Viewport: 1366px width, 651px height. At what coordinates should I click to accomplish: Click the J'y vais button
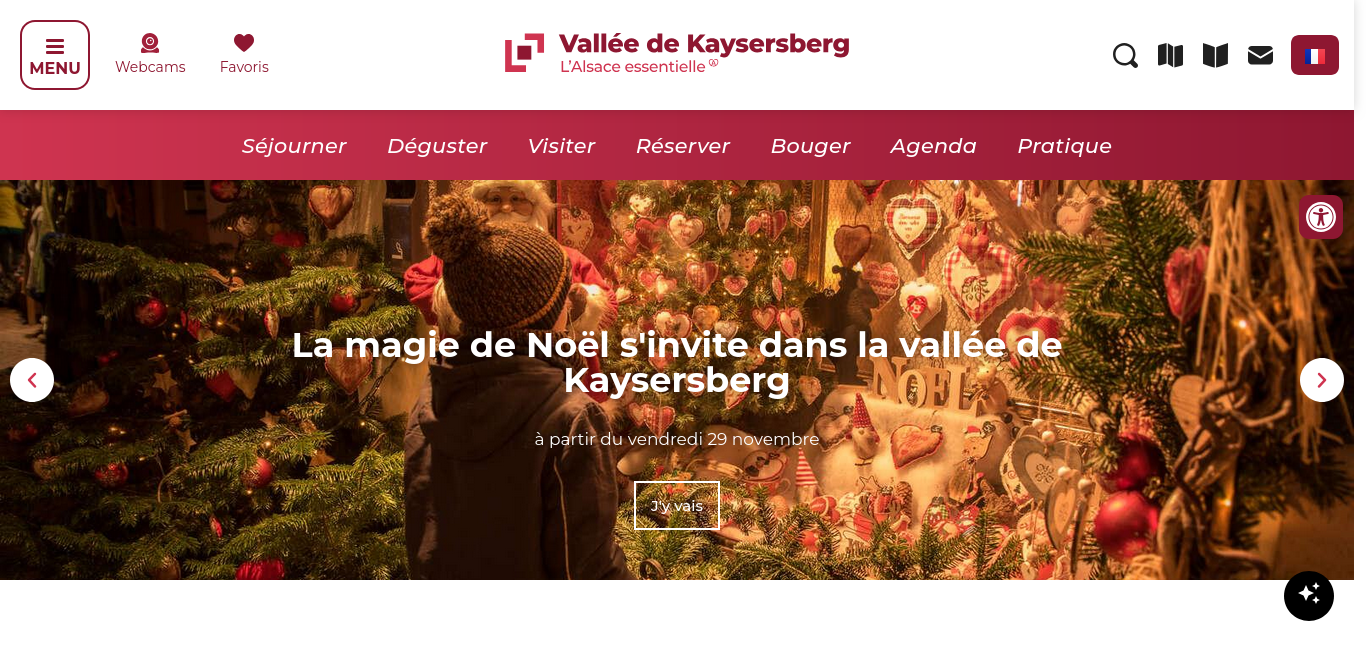pos(677,506)
